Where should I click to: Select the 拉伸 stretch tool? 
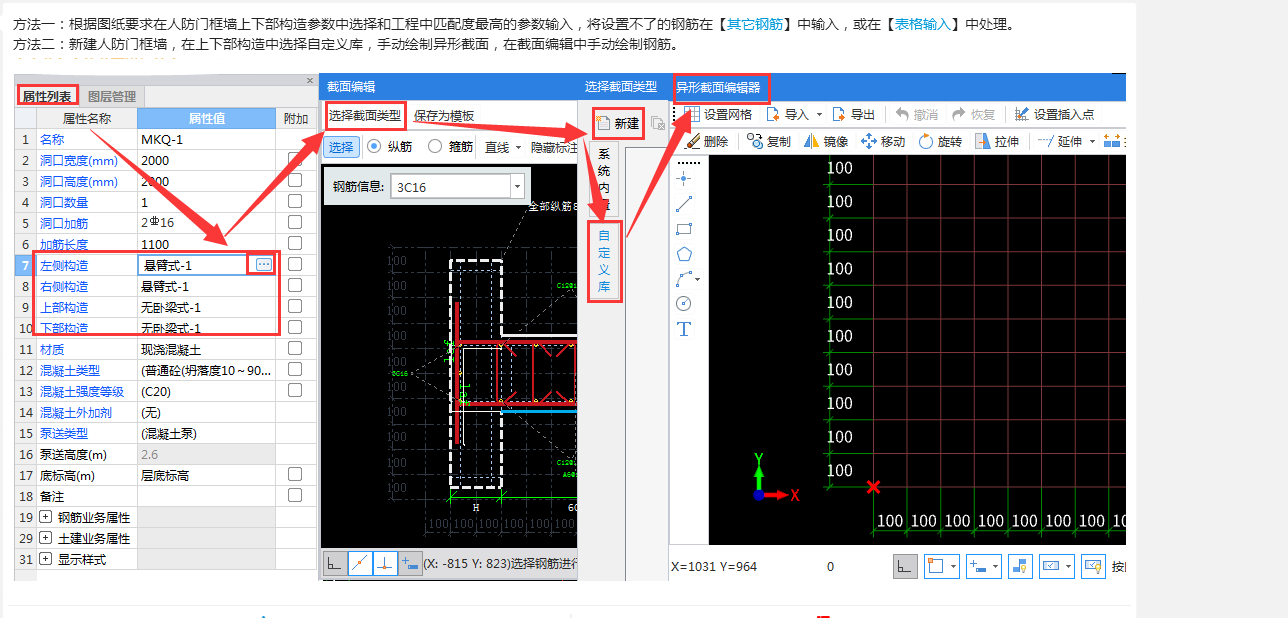[997, 142]
